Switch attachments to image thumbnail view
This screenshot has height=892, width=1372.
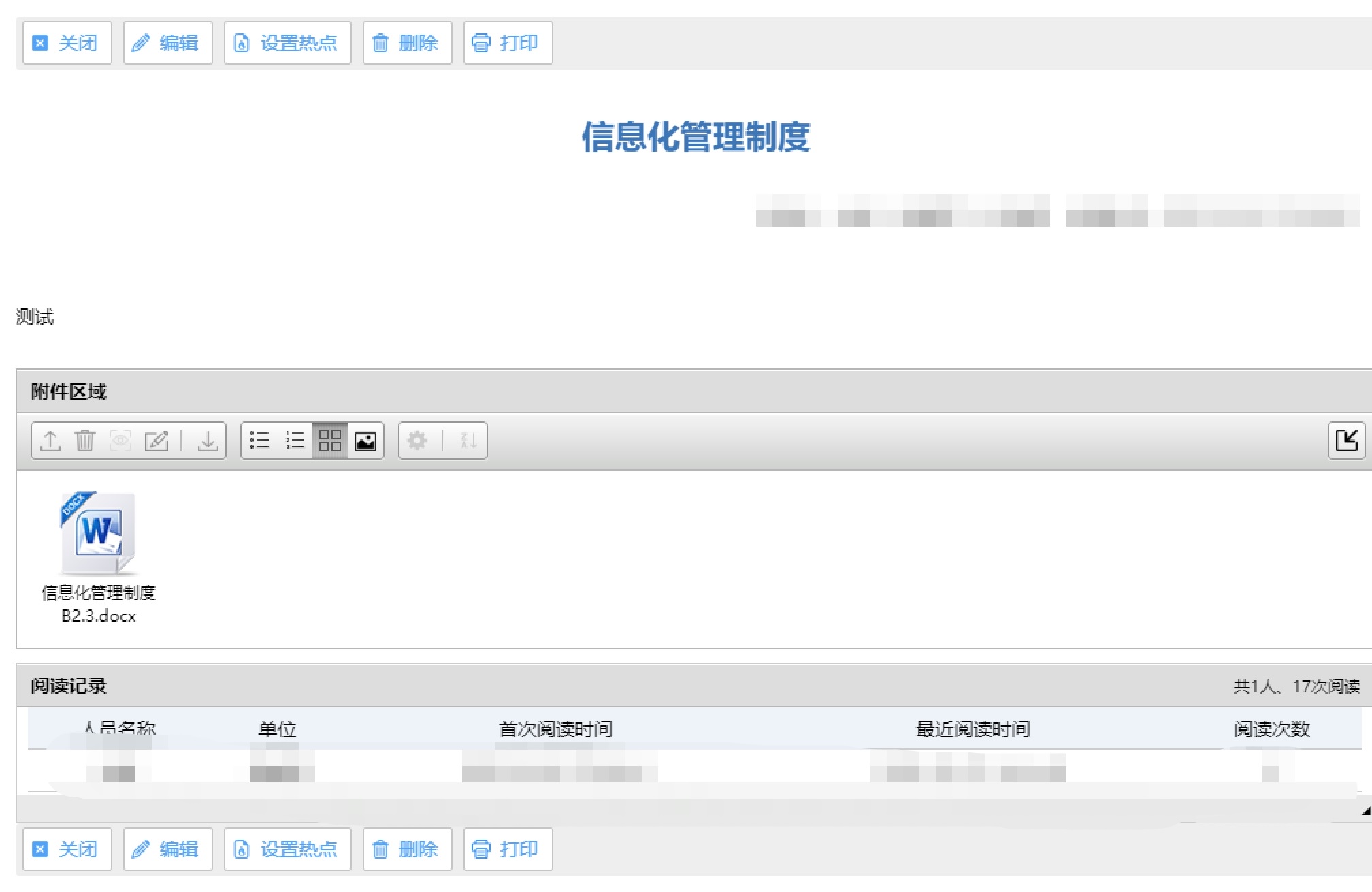[365, 441]
